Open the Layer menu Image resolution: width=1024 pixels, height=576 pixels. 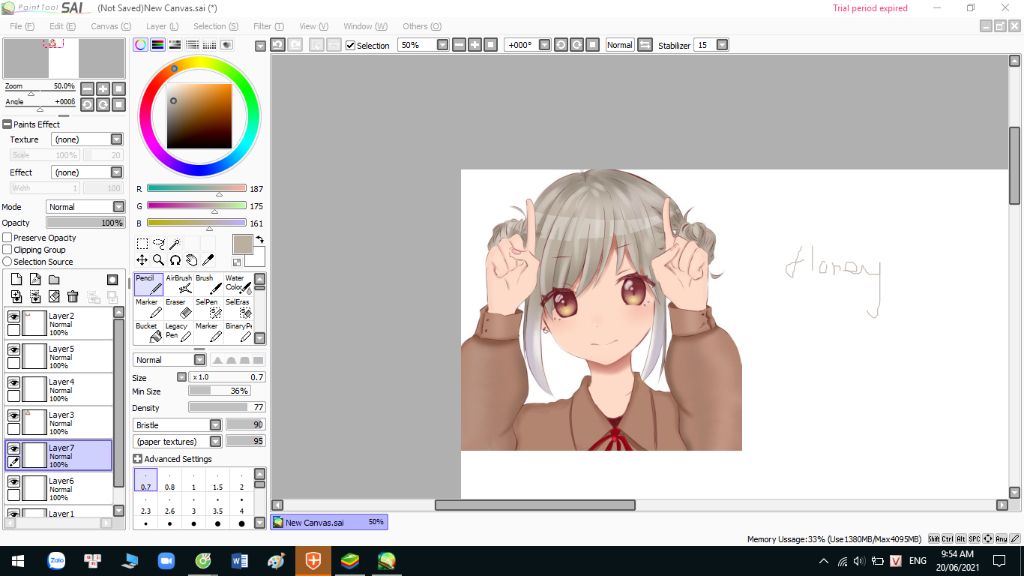tap(162, 26)
